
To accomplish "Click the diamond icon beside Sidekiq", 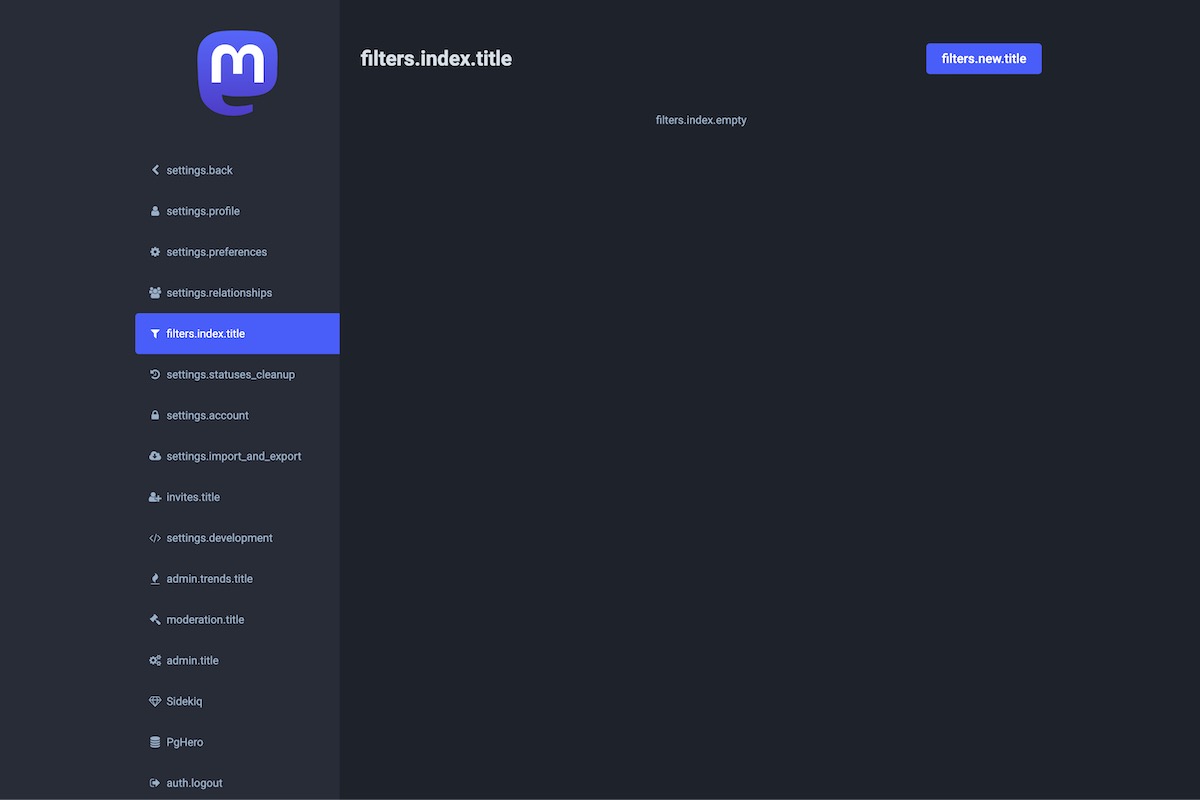I will 155,702.
